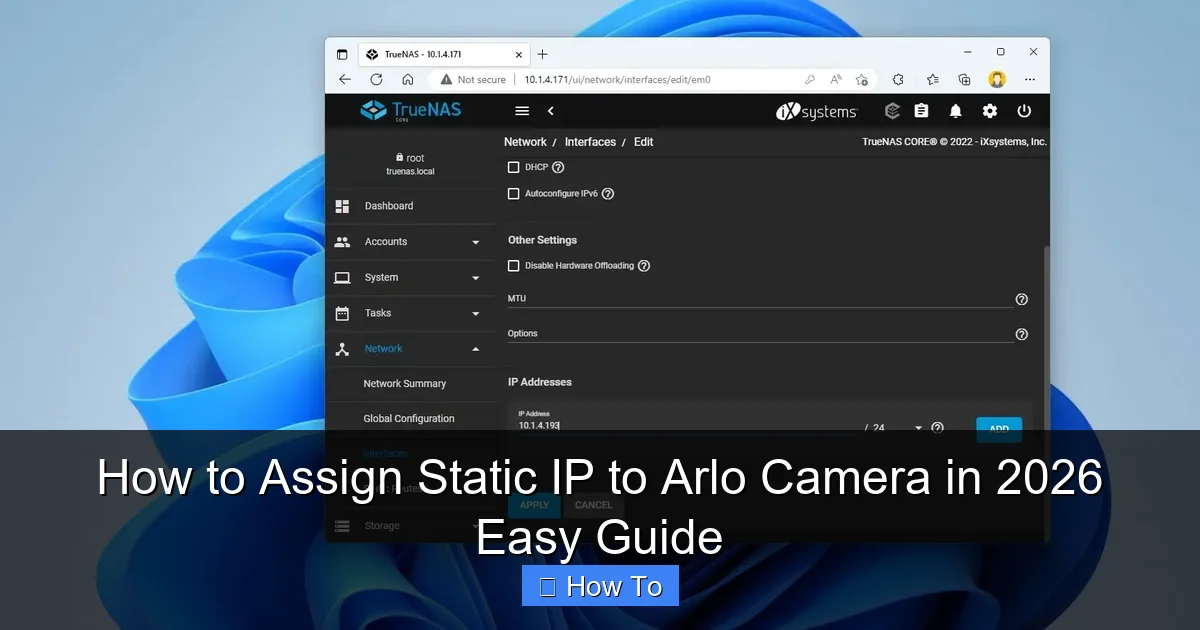Enable the DHCP checkbox

[513, 167]
